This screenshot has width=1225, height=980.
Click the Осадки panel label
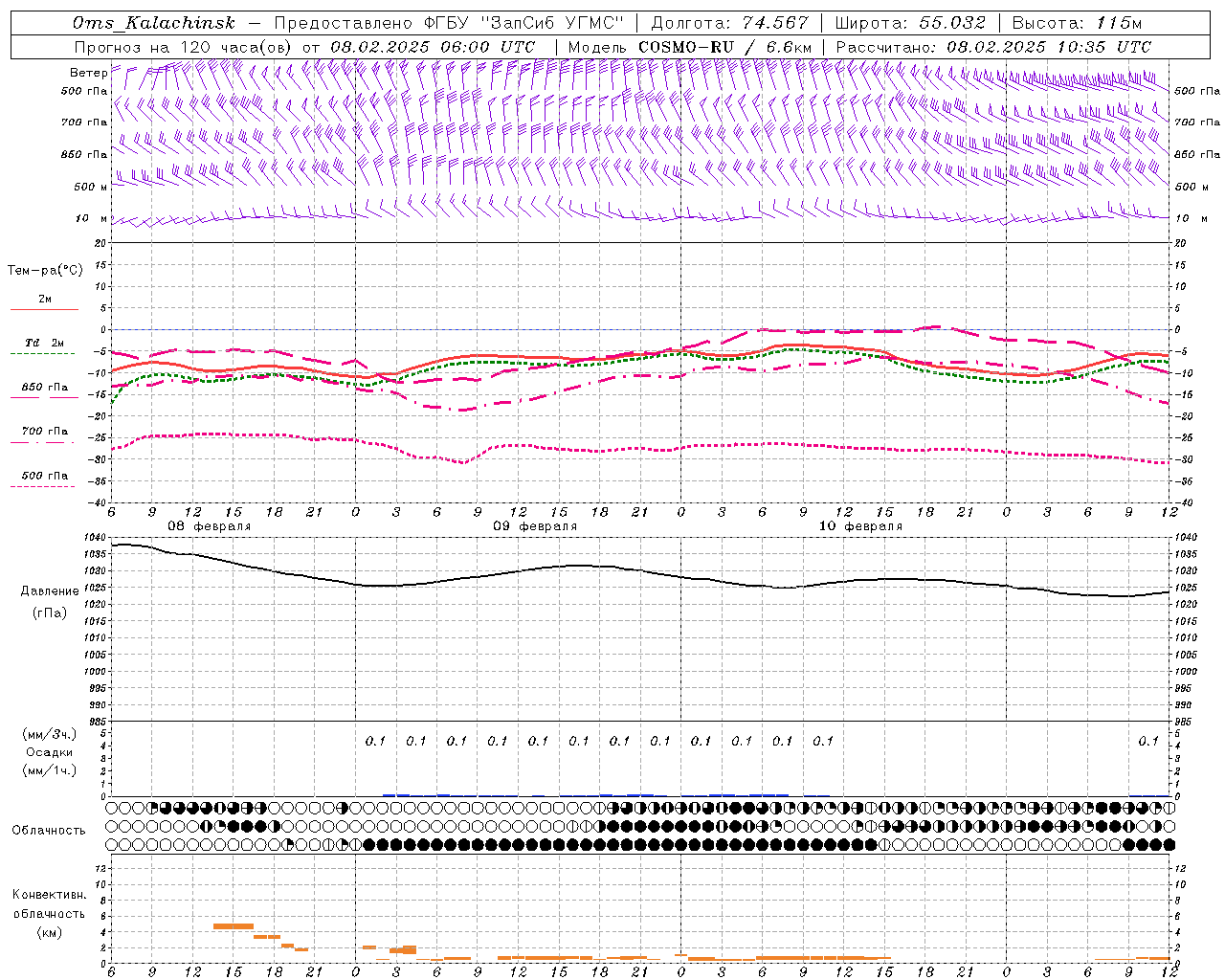click(x=49, y=752)
